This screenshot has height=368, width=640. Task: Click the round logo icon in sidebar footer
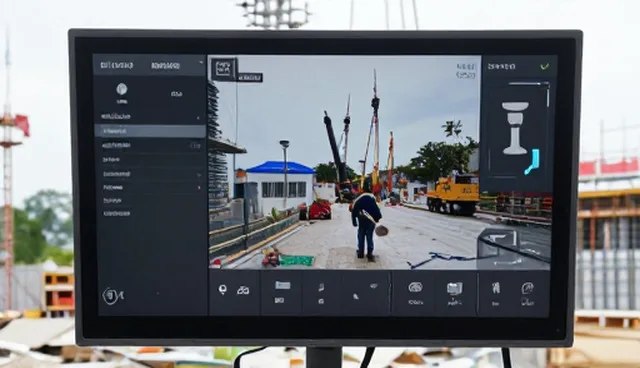coord(113,296)
